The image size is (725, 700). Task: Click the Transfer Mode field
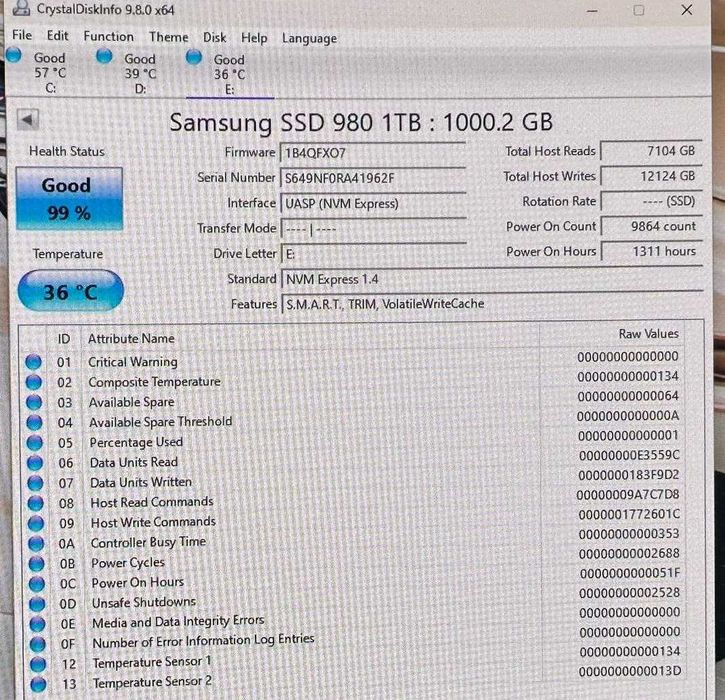(x=373, y=229)
